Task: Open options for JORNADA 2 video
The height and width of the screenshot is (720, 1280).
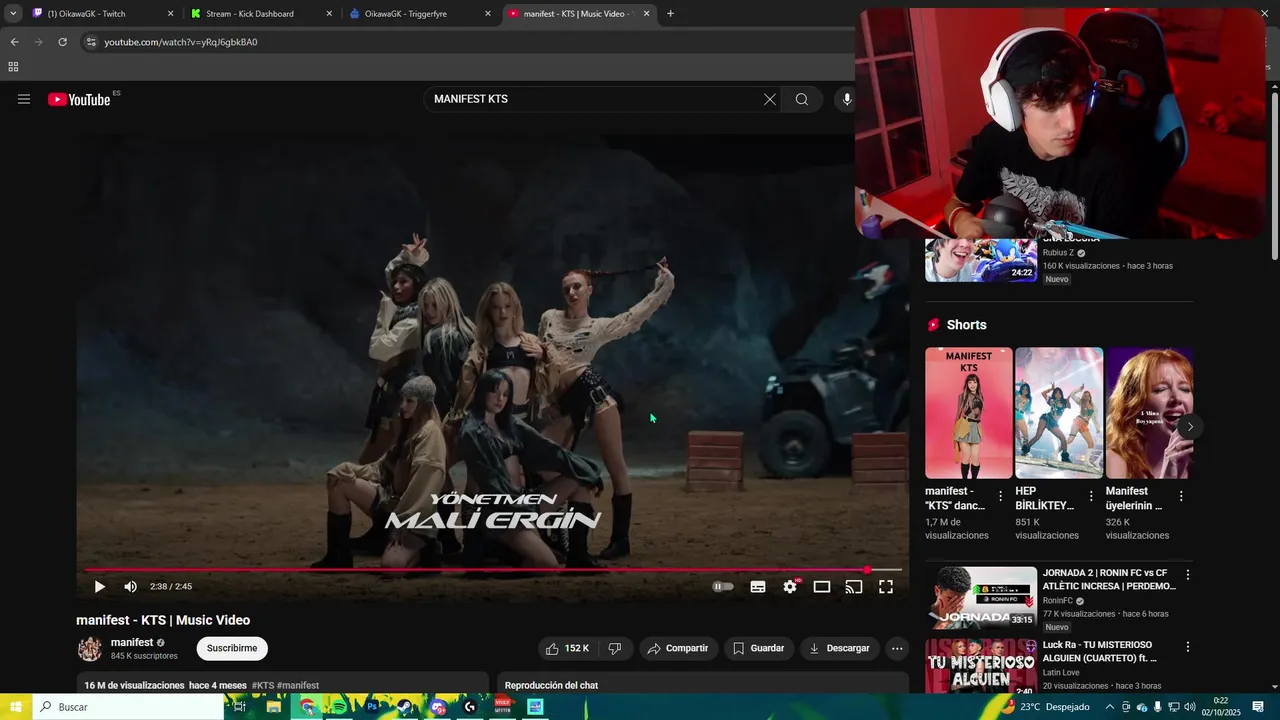Action: [1188, 575]
